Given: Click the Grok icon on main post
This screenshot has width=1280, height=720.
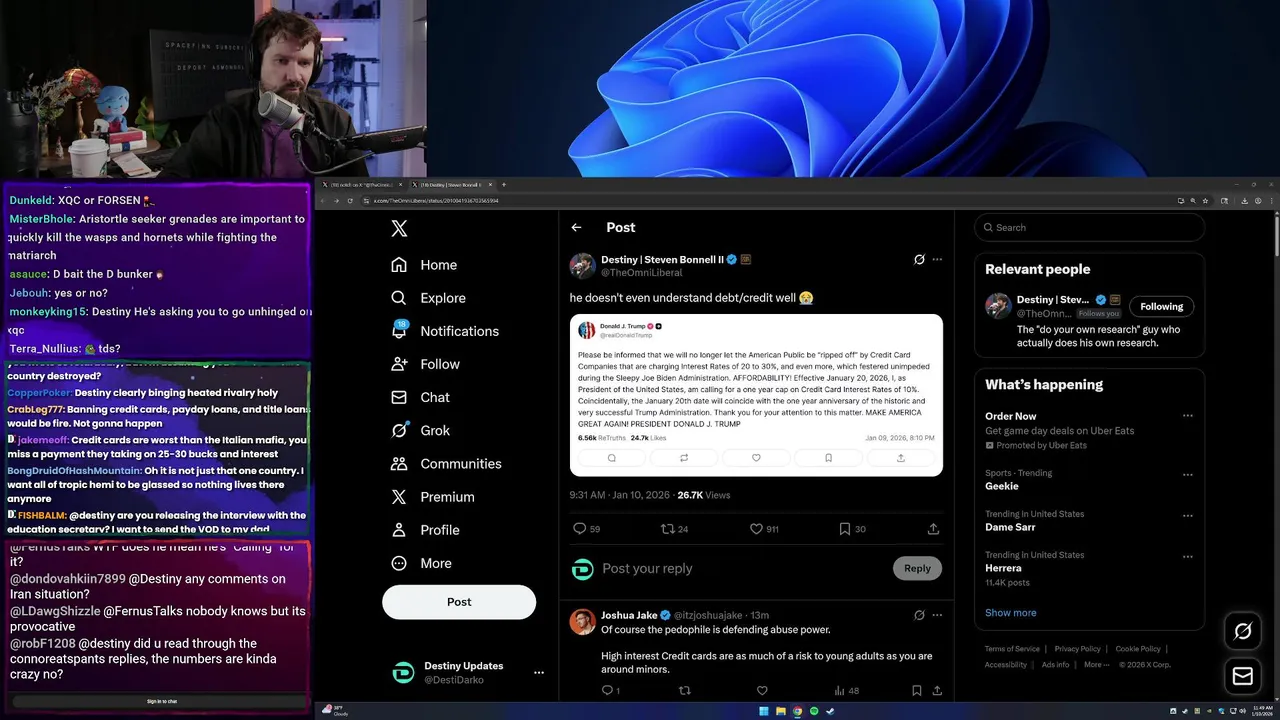Looking at the screenshot, I should point(919,259).
